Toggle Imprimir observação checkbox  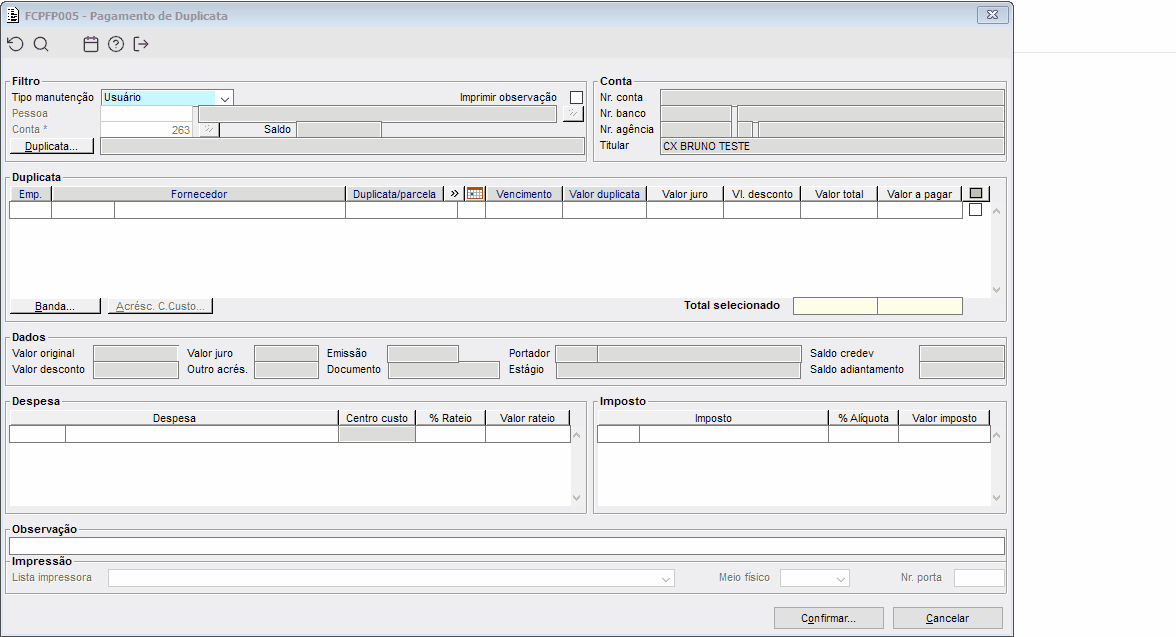pyautogui.click(x=576, y=98)
